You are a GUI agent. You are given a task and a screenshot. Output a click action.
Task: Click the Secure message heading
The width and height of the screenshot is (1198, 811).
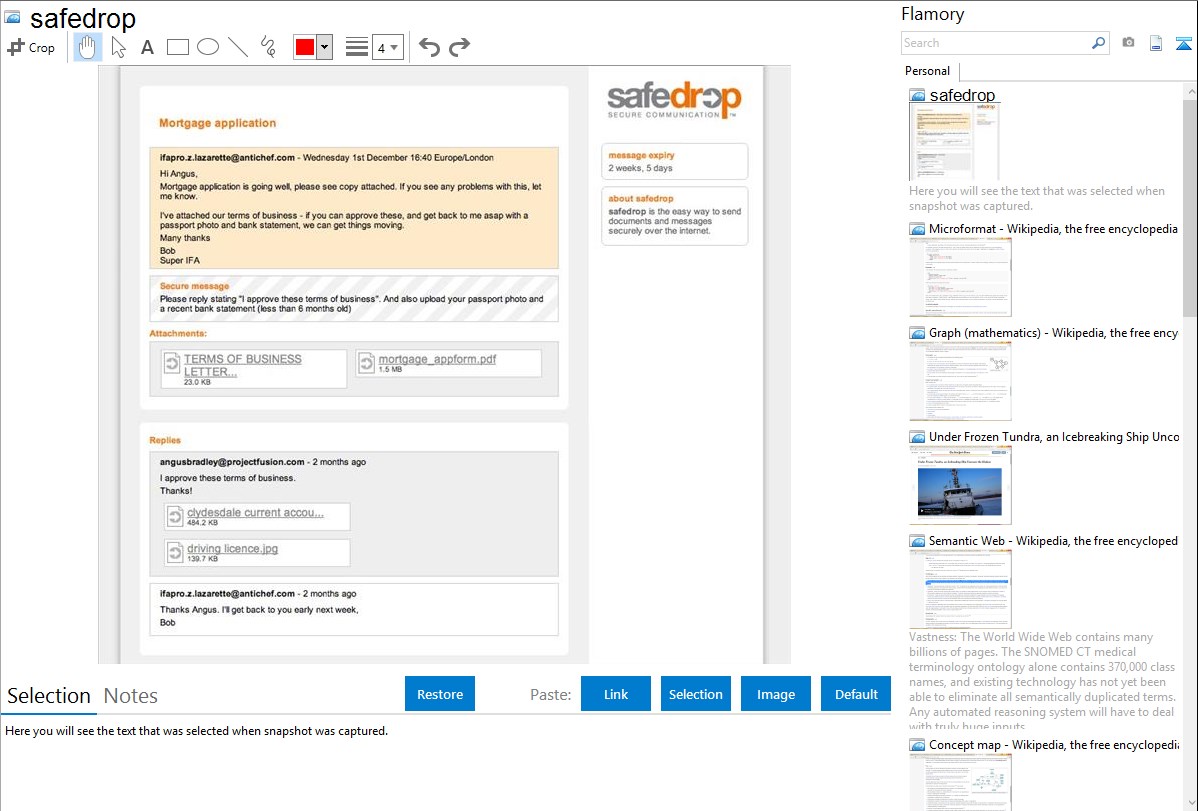point(194,286)
